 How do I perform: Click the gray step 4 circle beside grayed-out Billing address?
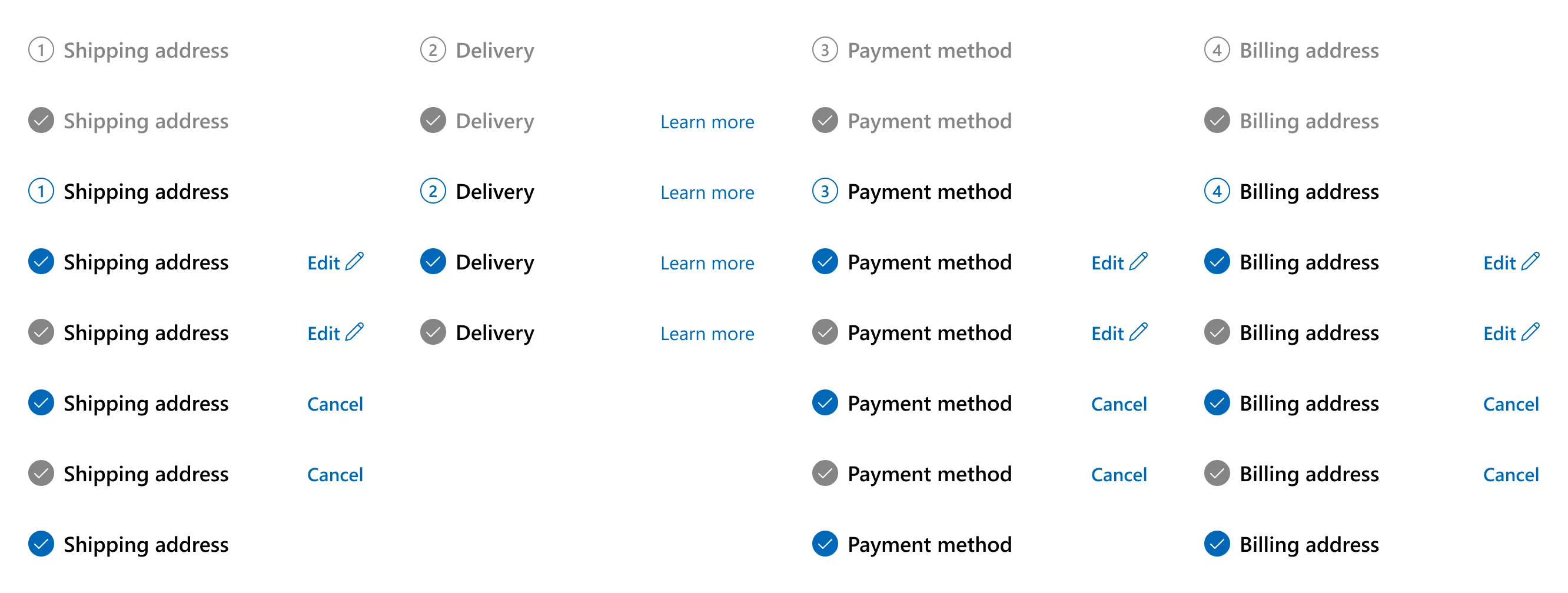1217,50
